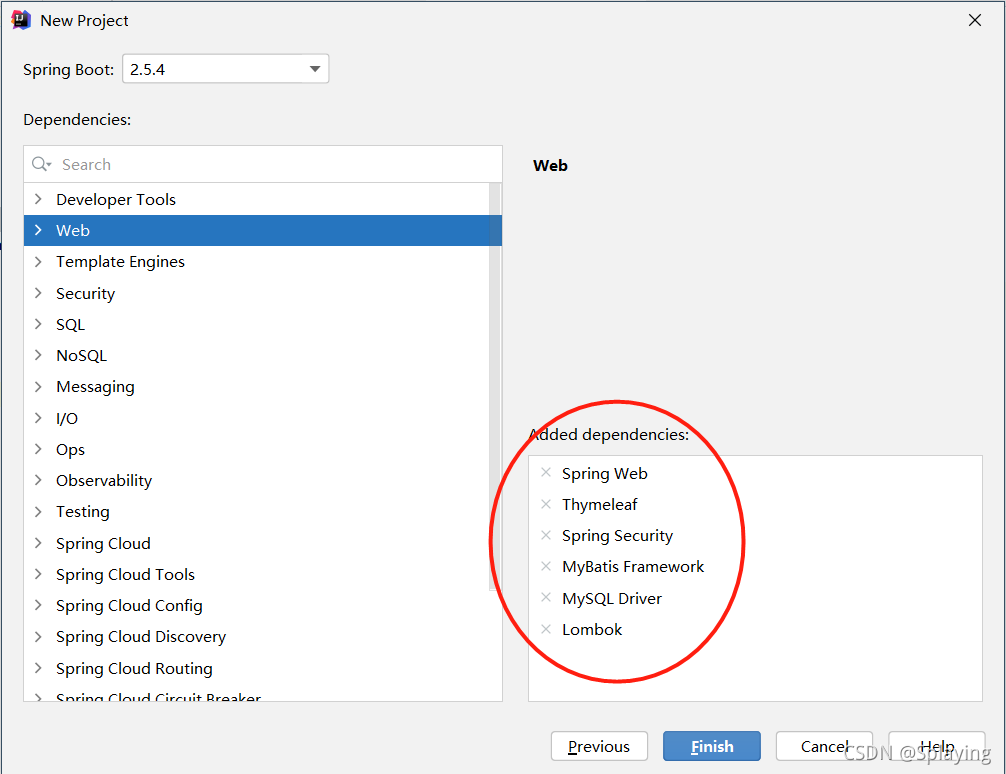Remove Lombok dependency with its X icon
This screenshot has width=1006, height=774.
click(x=546, y=629)
